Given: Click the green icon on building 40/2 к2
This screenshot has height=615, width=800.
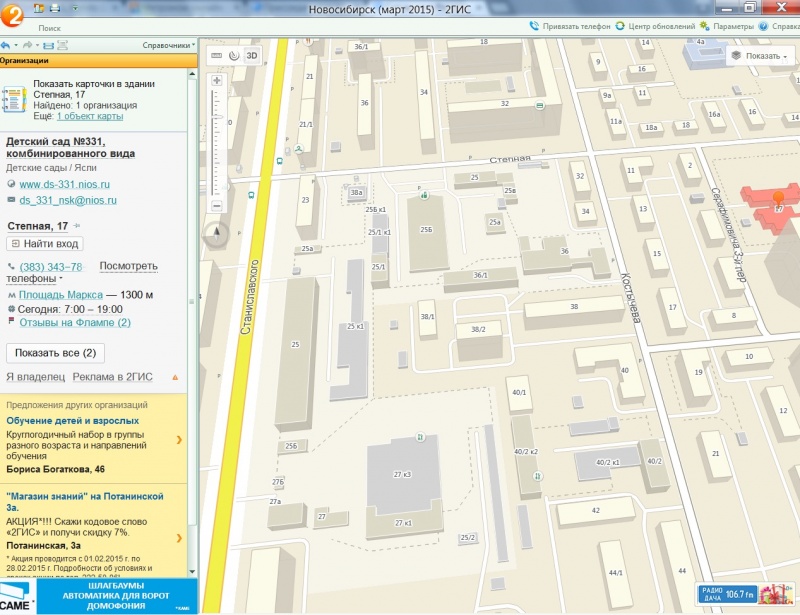Looking at the screenshot, I should point(537,476).
